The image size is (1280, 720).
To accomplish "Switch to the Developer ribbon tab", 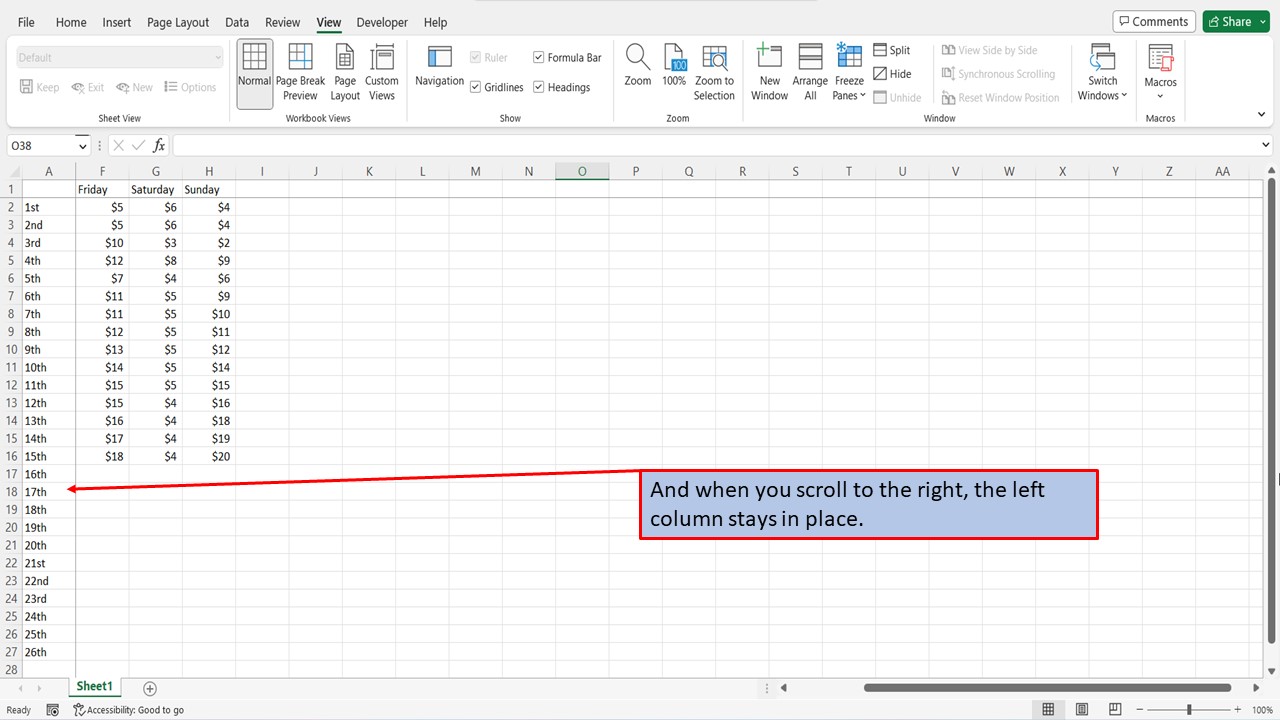I will point(382,22).
